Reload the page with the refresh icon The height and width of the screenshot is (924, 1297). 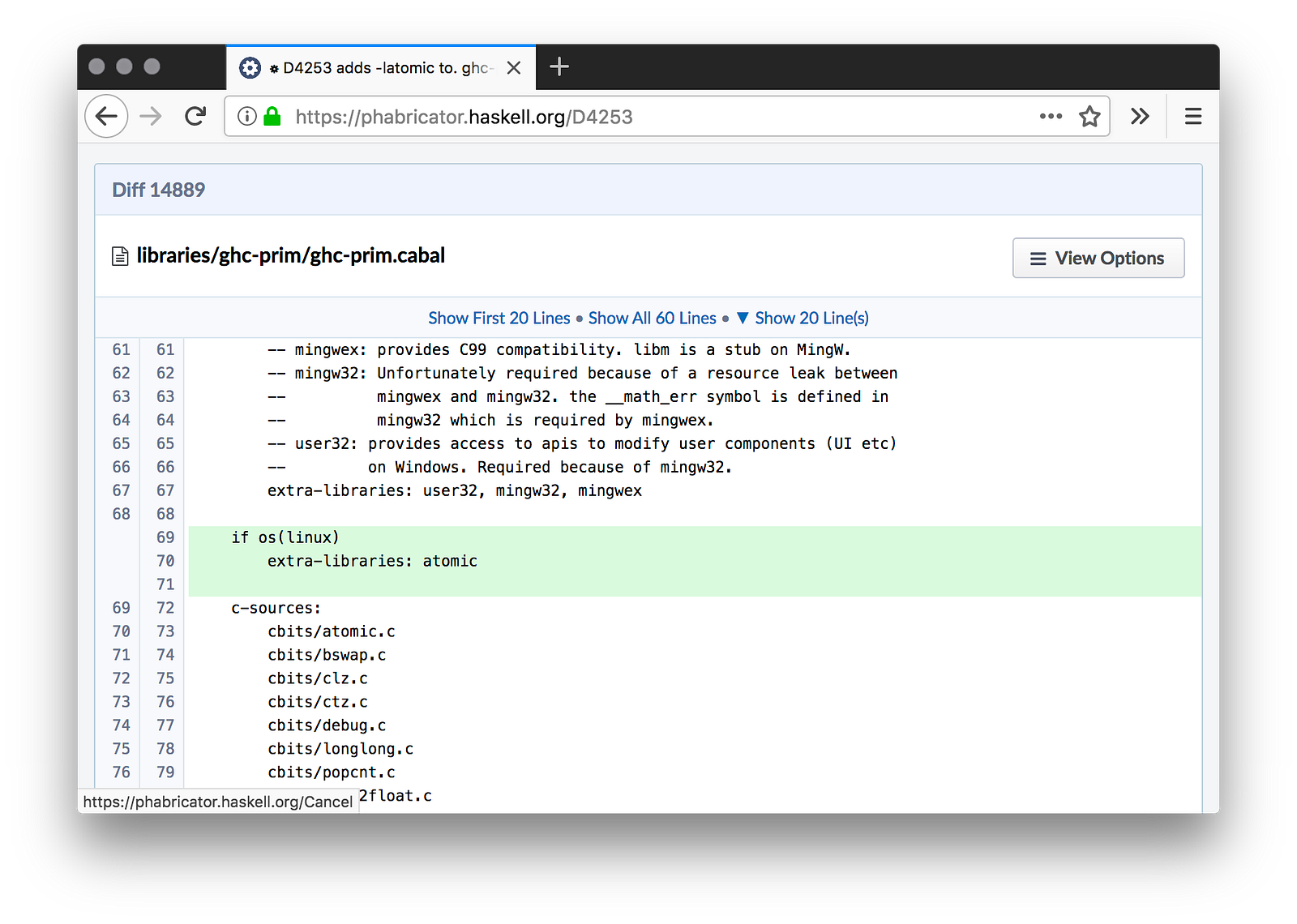(x=195, y=117)
